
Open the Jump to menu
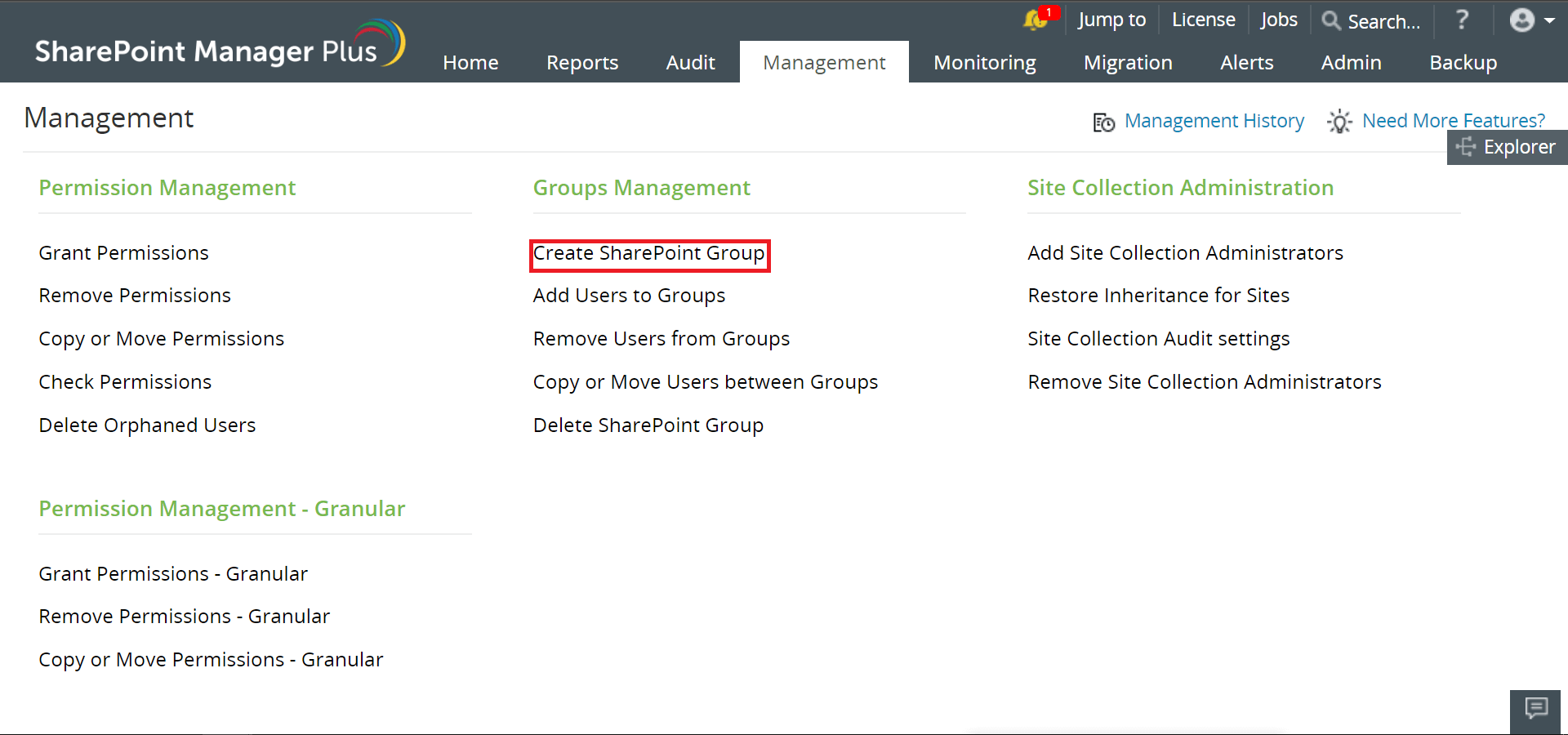point(1111,20)
